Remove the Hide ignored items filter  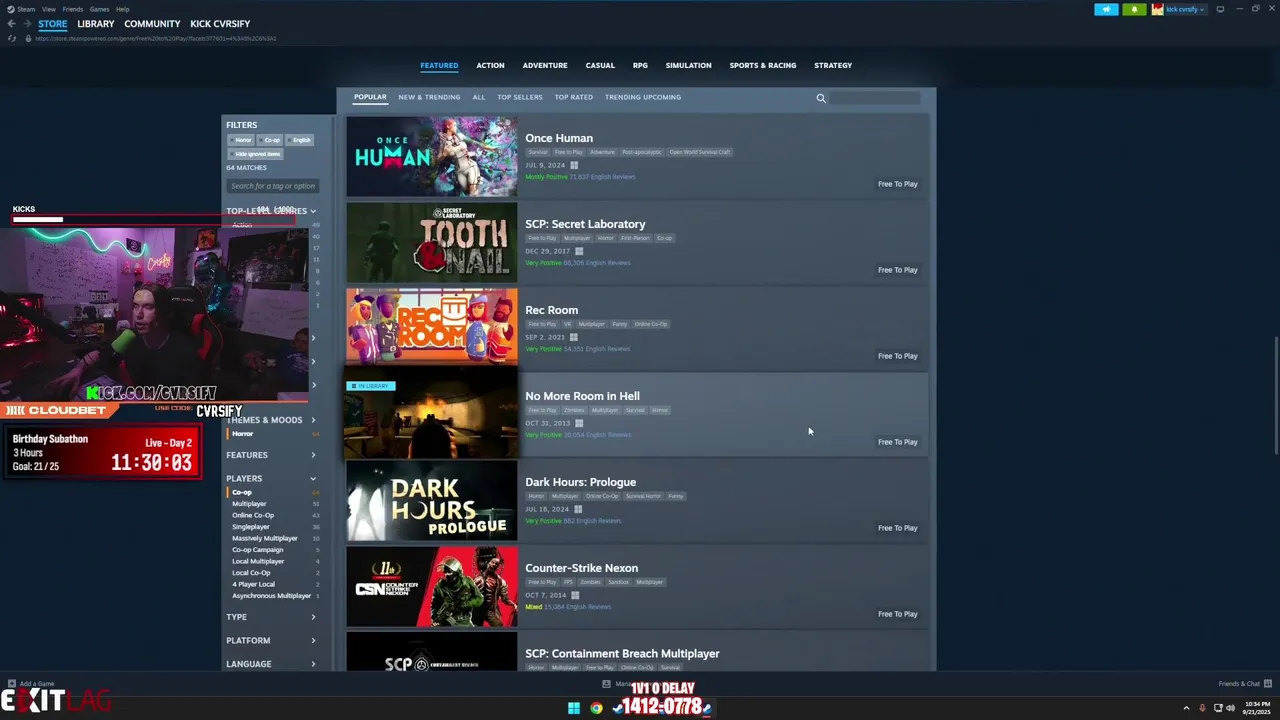pos(256,154)
